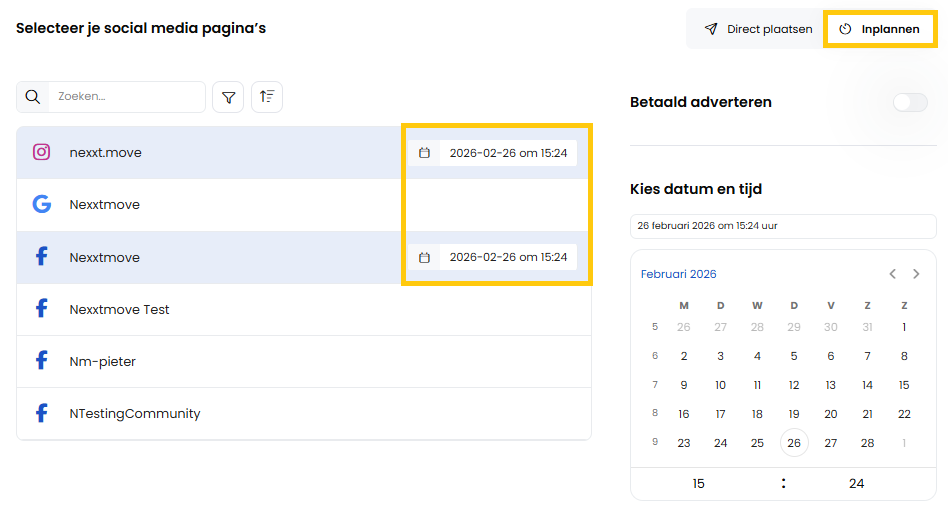This screenshot has width=948, height=511.
Task: Pick day 19 in the calendar
Action: [794, 414]
